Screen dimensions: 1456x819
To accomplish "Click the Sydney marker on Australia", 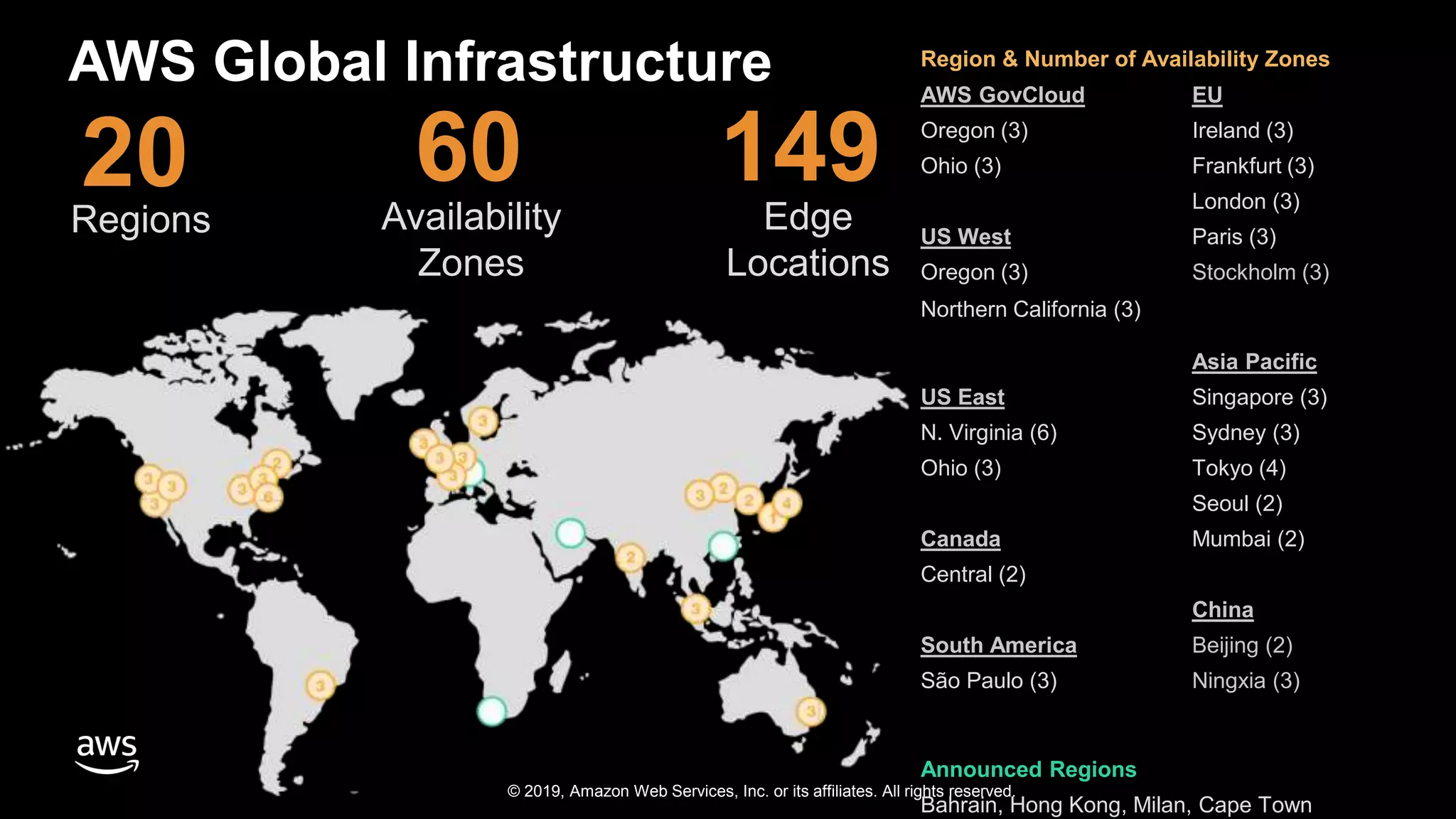I will tap(810, 711).
